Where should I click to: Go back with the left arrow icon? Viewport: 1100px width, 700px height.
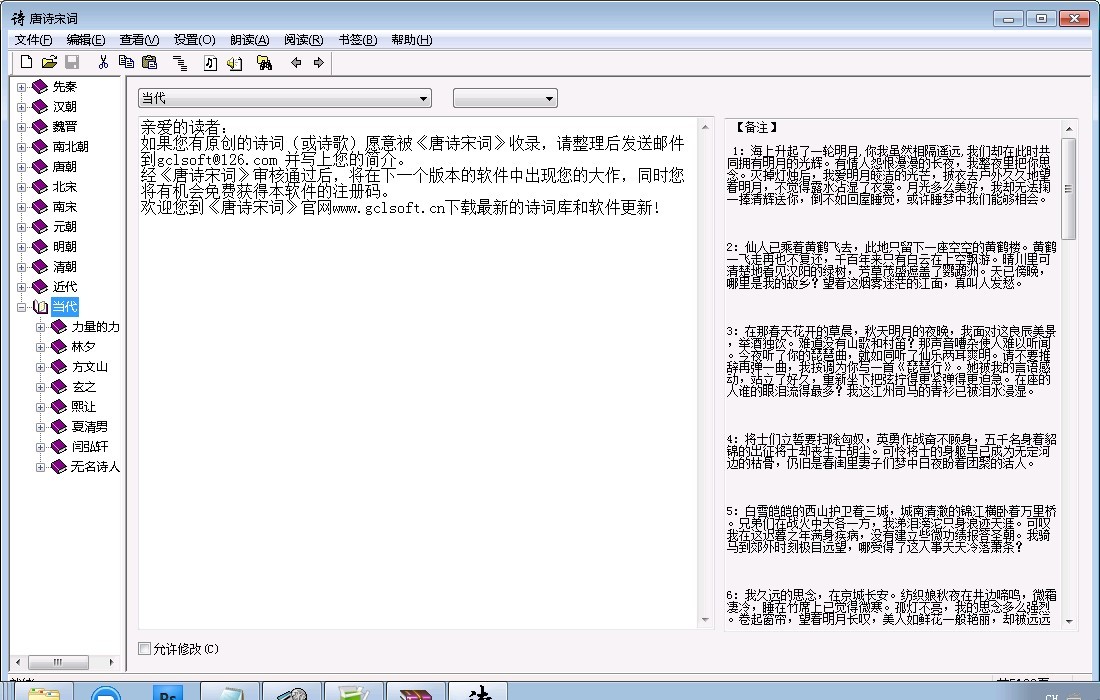point(296,63)
